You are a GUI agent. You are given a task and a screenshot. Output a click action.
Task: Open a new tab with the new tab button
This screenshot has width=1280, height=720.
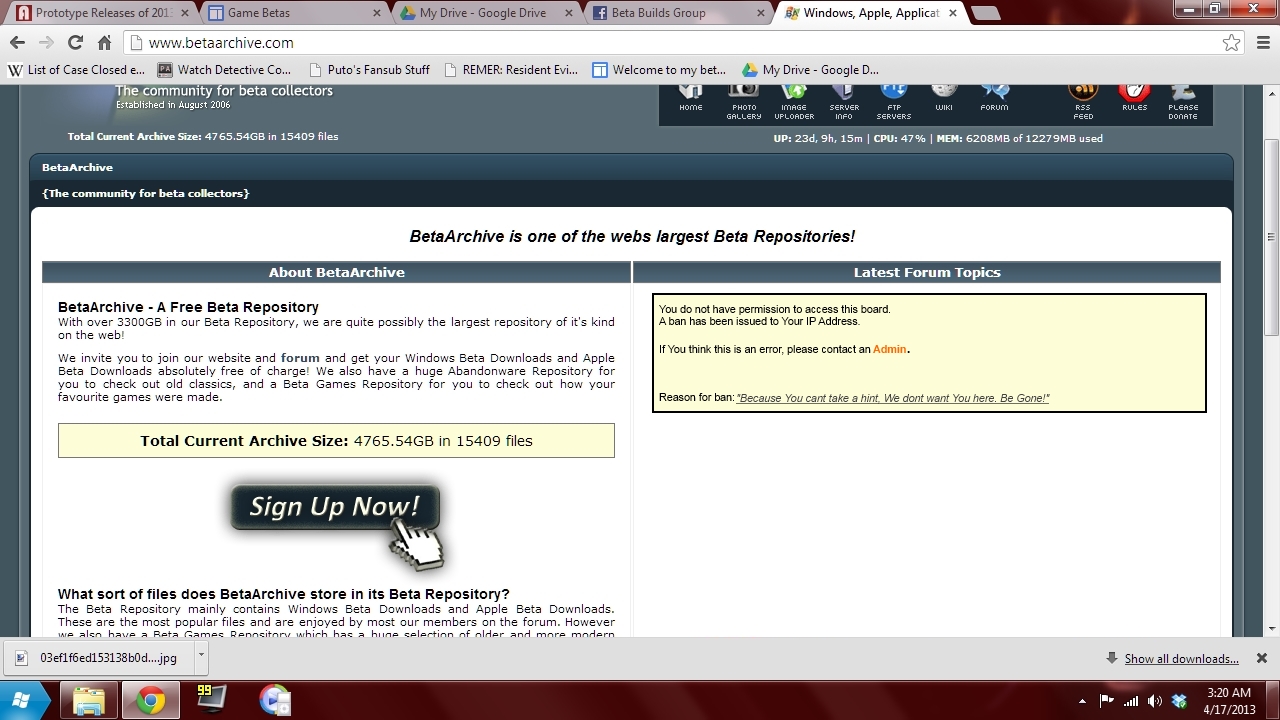[x=985, y=13]
